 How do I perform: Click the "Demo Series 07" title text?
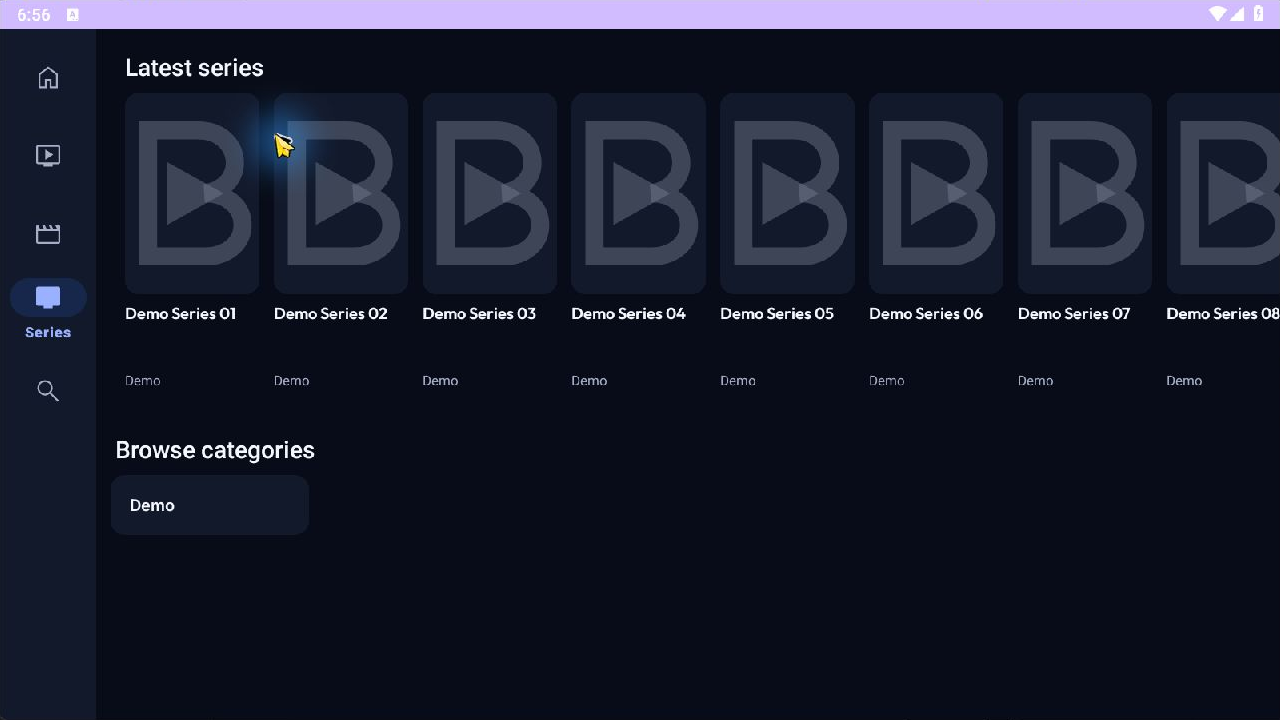(x=1074, y=314)
